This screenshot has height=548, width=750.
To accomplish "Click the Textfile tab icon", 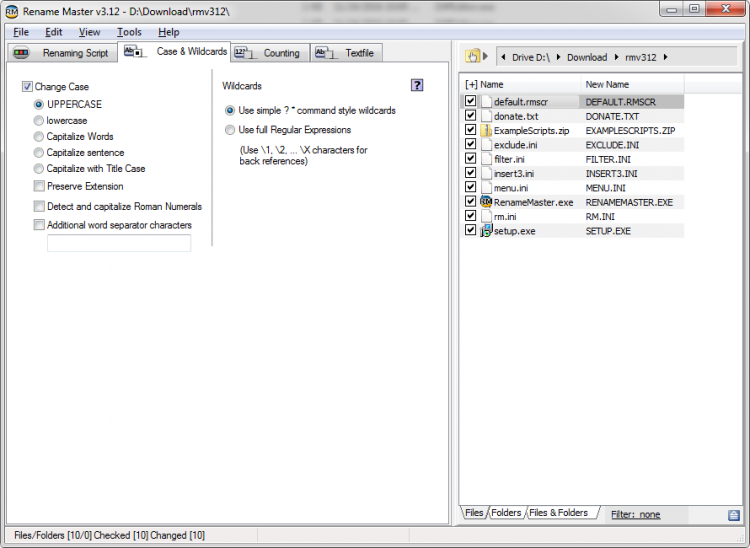I will coord(325,53).
